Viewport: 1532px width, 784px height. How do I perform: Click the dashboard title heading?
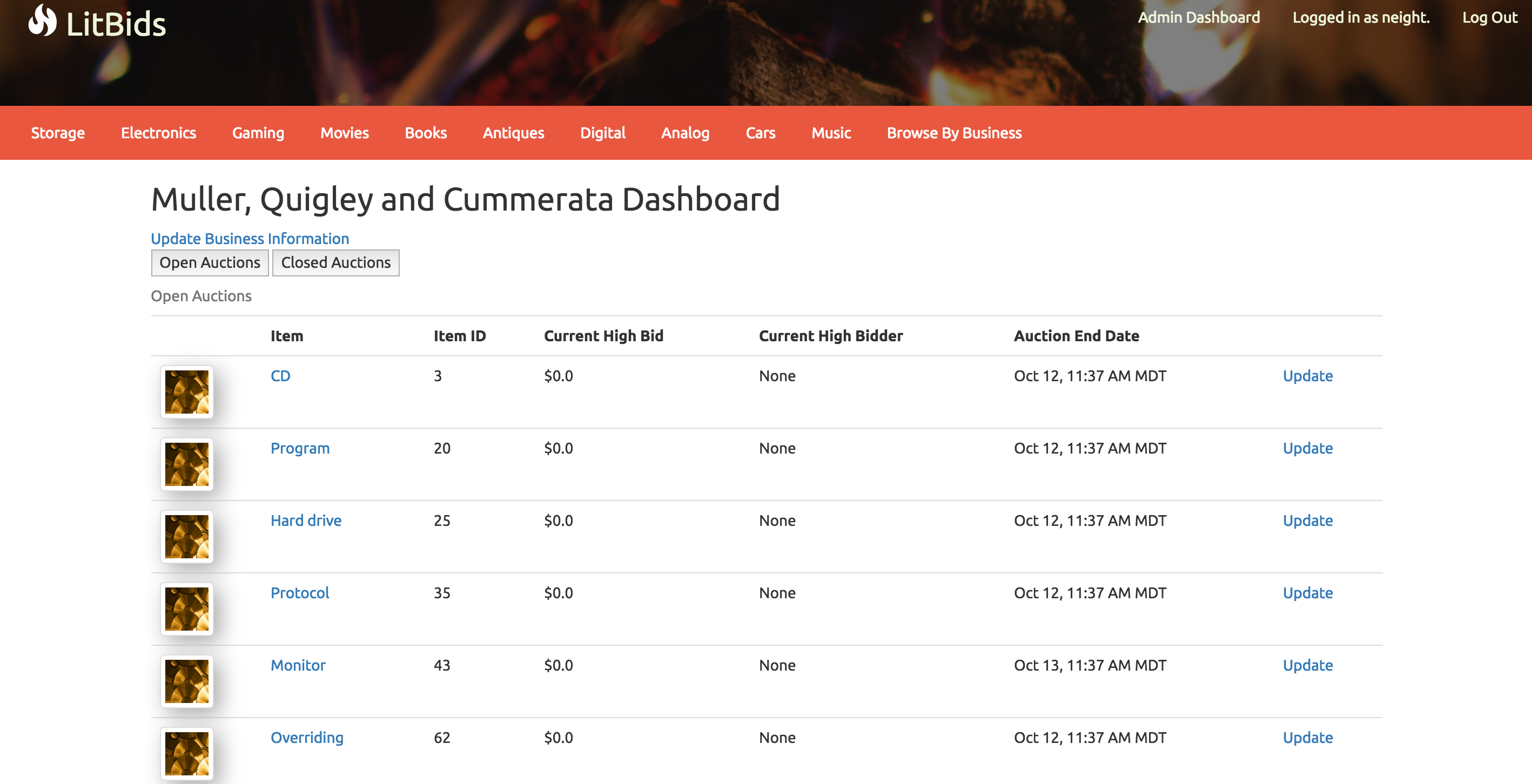pyautogui.click(x=465, y=199)
